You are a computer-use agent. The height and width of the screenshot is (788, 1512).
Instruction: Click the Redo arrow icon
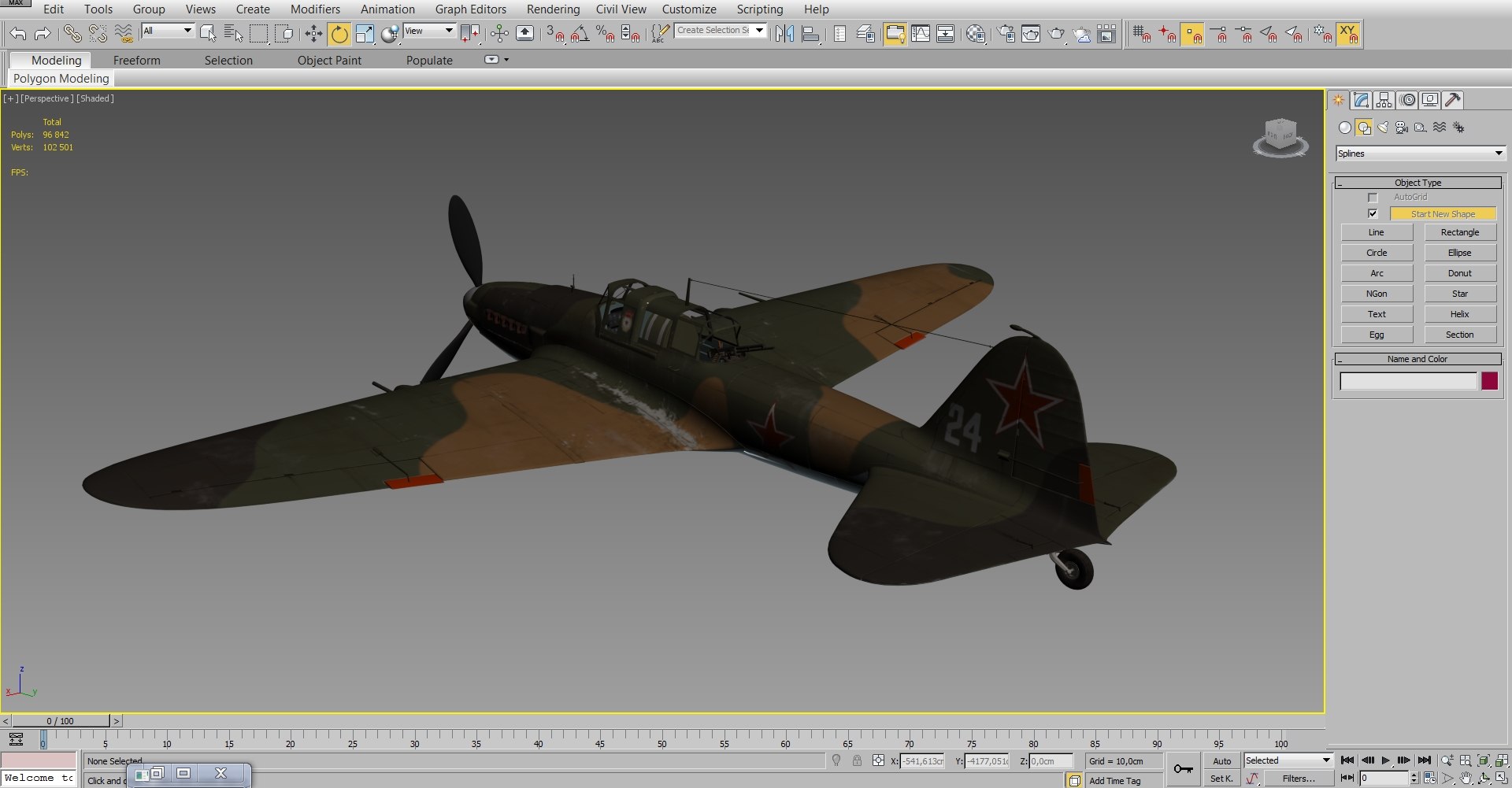click(43, 33)
